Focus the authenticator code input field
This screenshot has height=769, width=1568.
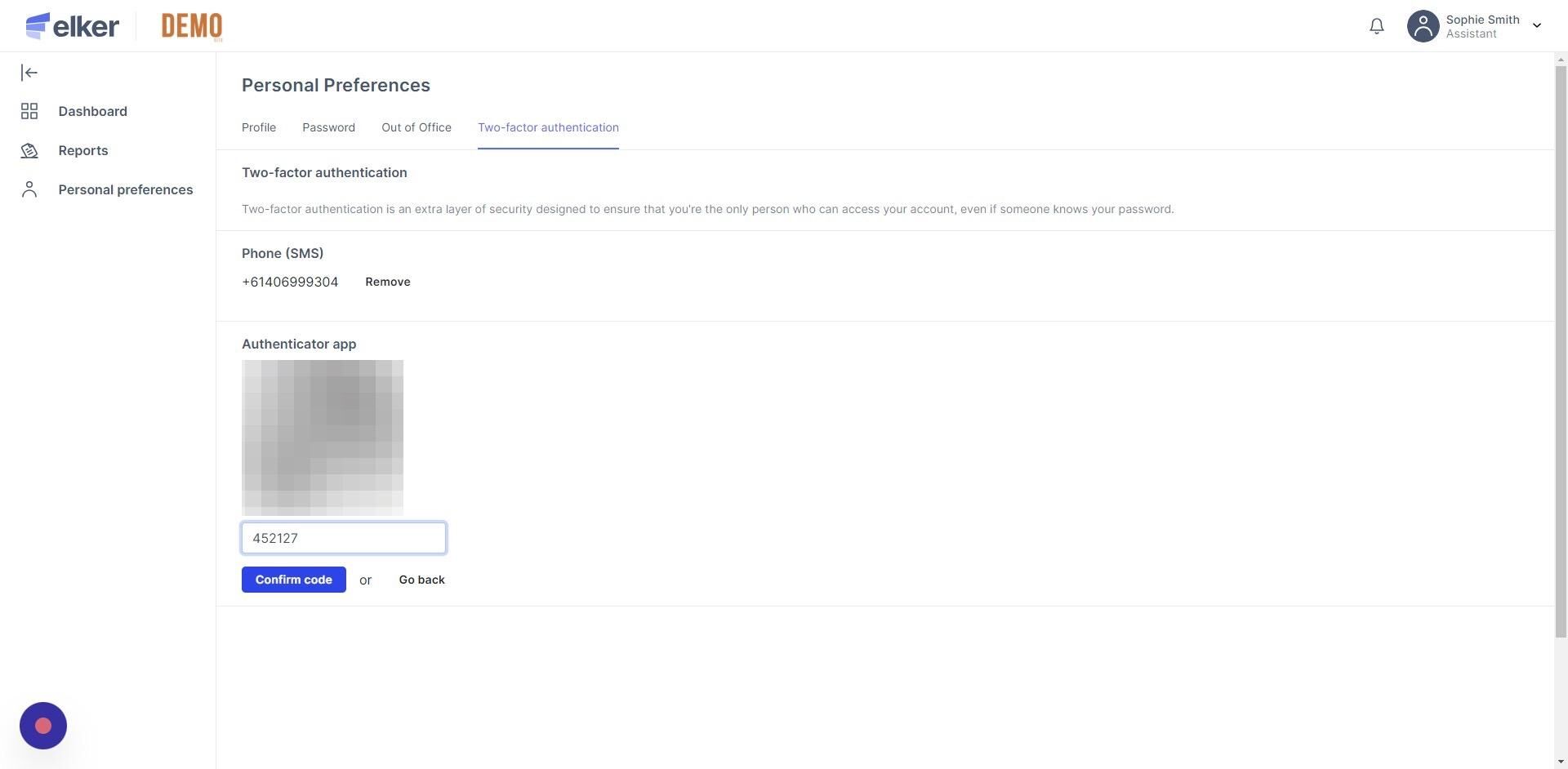tap(344, 538)
